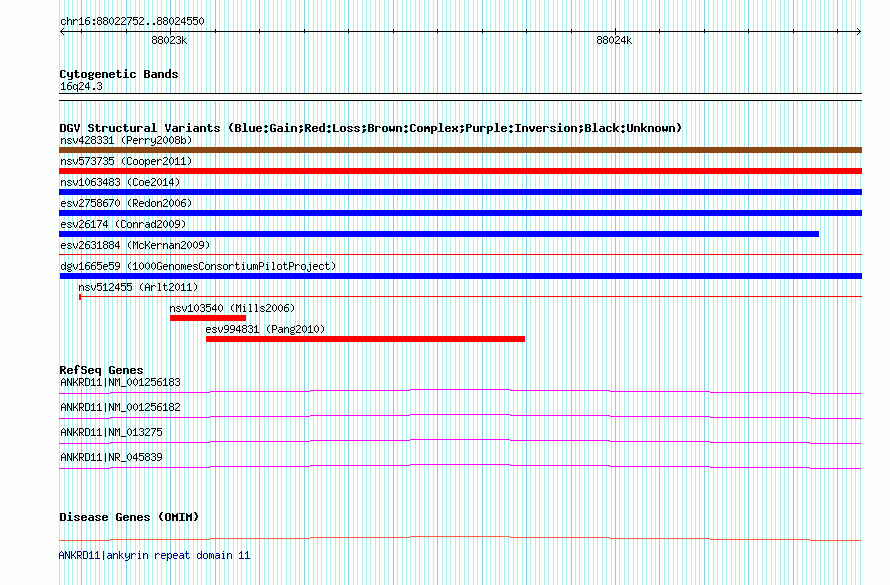Open variant nsv428331 (Perry2008b) label
The image size is (890, 585).
pyautogui.click(x=126, y=140)
